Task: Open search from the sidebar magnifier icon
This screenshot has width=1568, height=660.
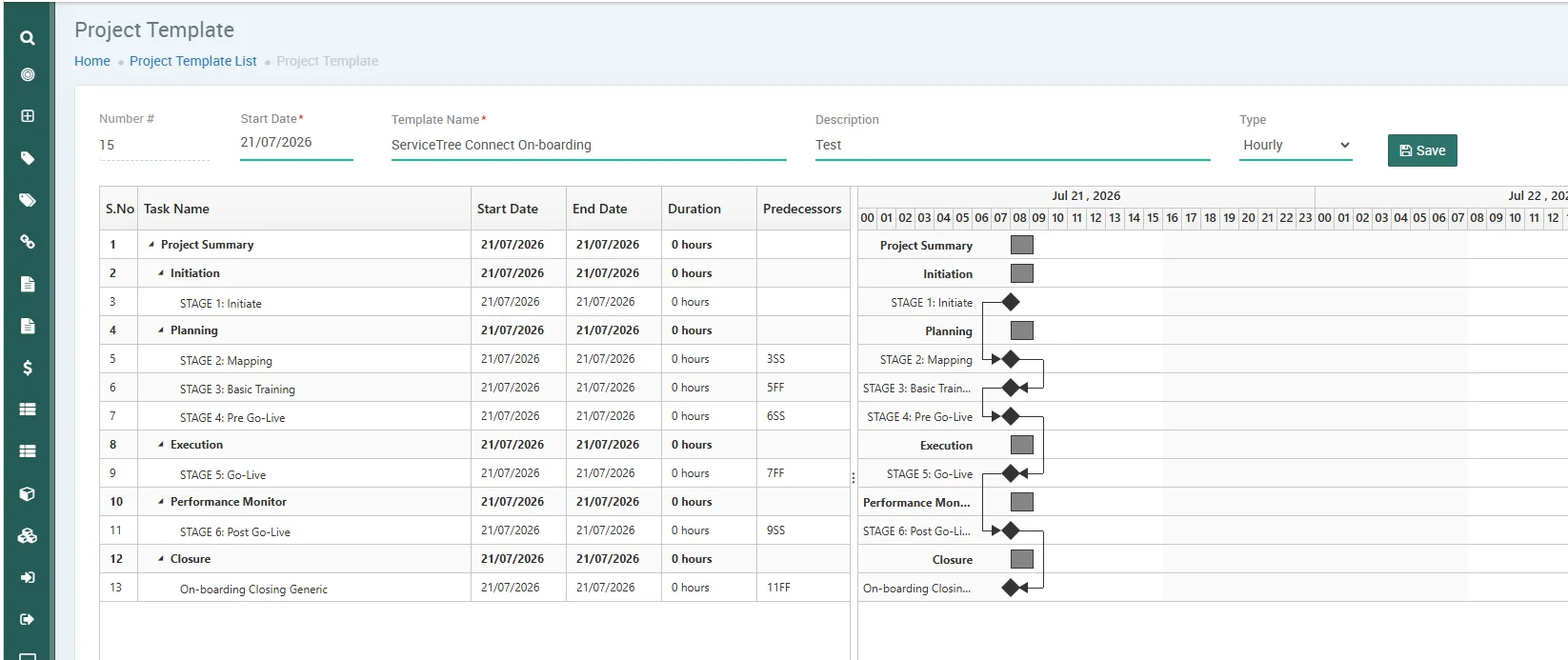Action: coord(28,38)
